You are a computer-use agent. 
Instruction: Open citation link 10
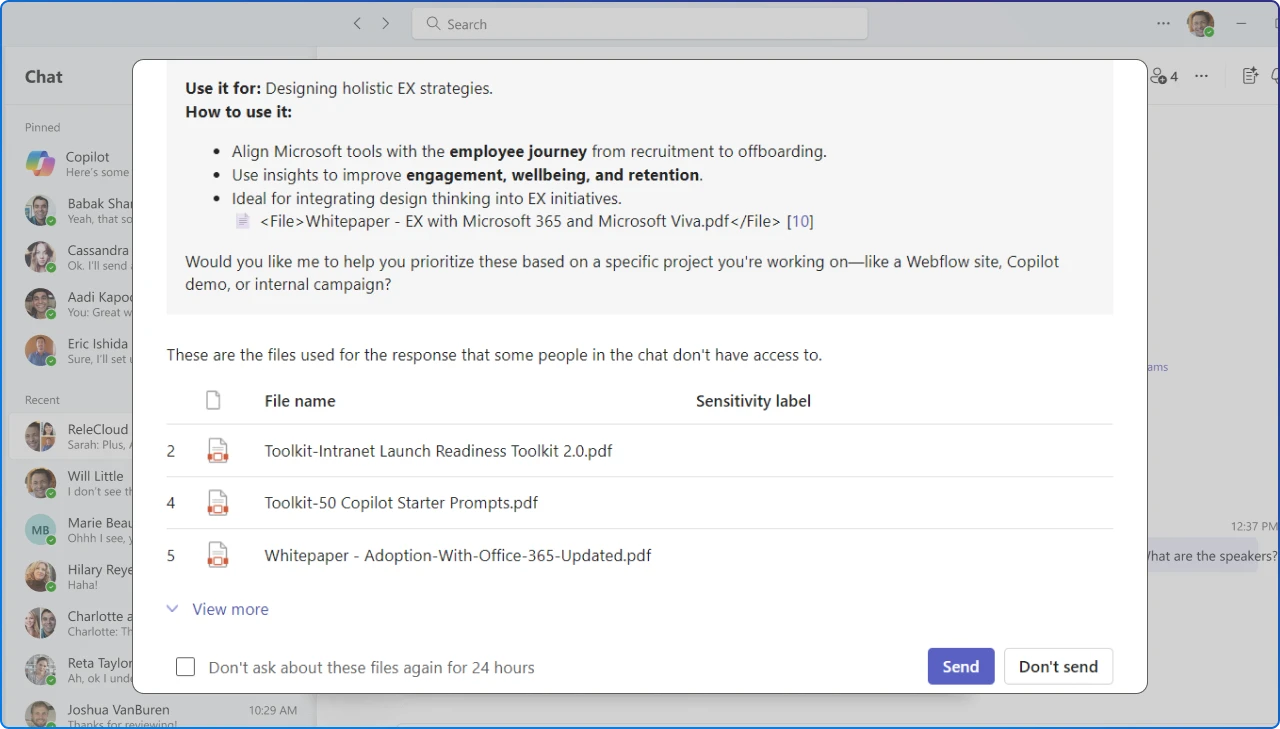(801, 221)
